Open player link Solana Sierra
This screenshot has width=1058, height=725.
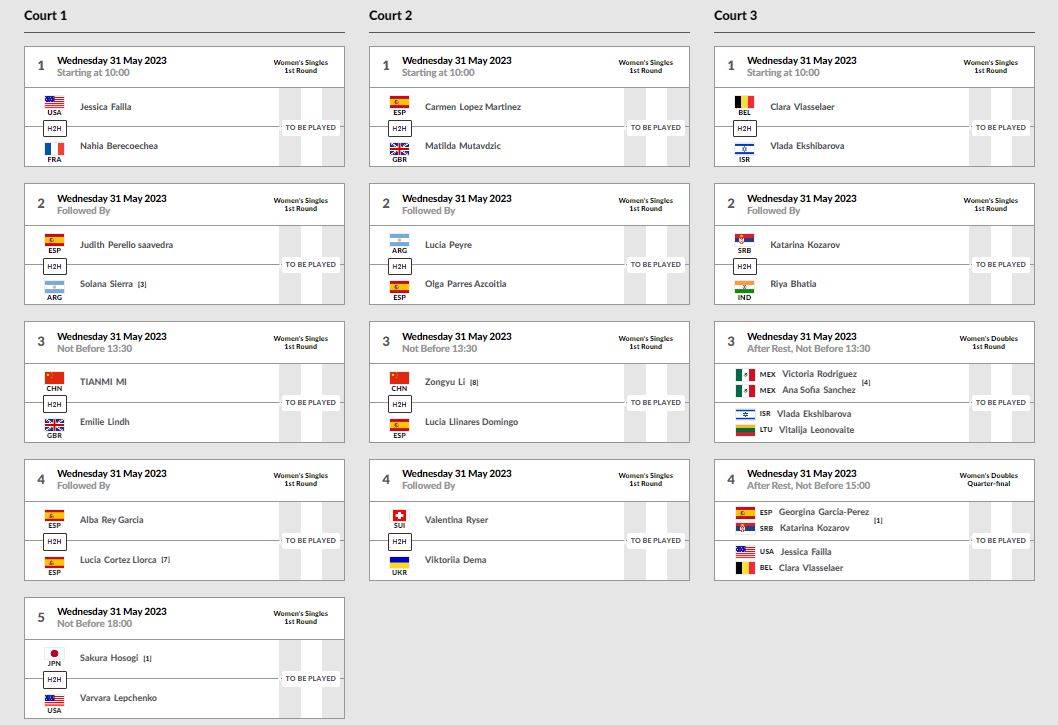(x=107, y=284)
